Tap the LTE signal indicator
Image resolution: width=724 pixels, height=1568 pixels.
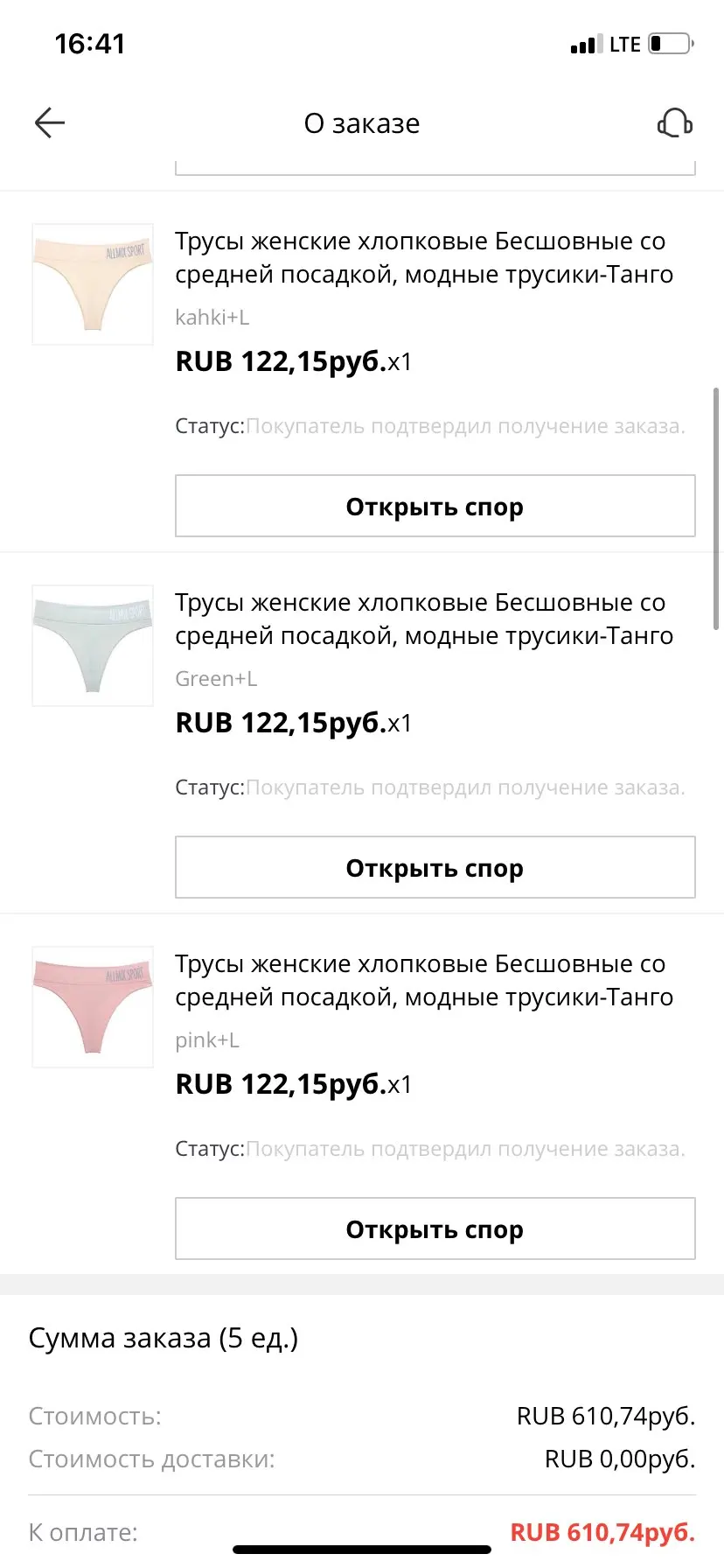pyautogui.click(x=624, y=45)
